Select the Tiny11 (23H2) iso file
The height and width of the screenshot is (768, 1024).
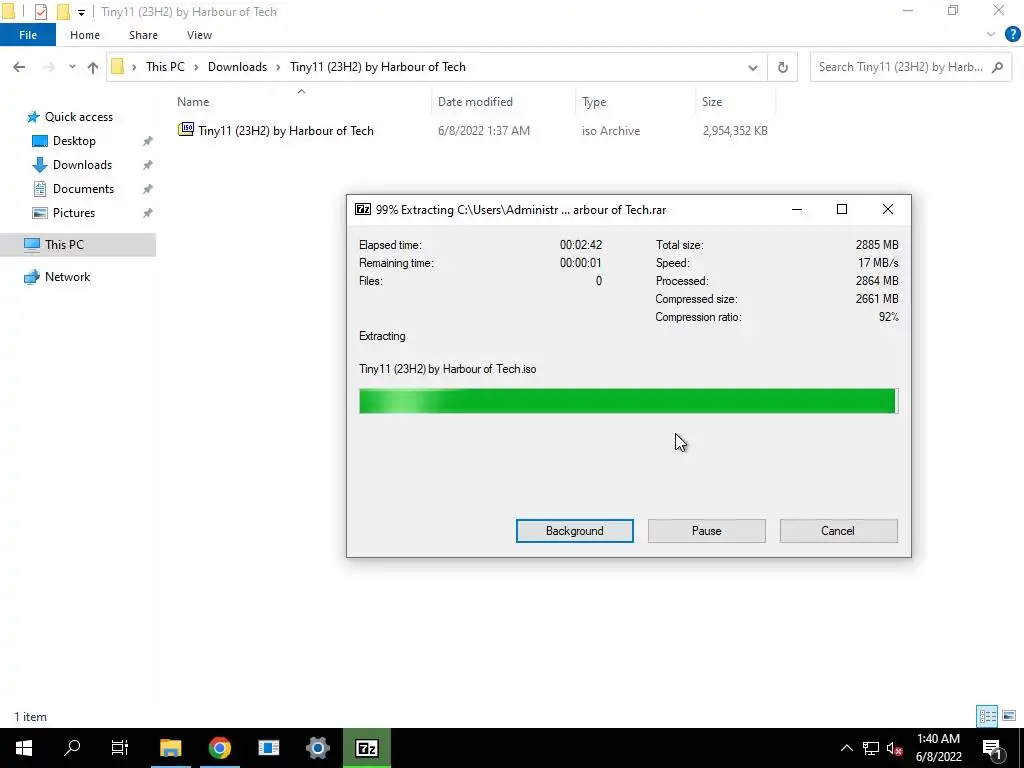(x=286, y=131)
